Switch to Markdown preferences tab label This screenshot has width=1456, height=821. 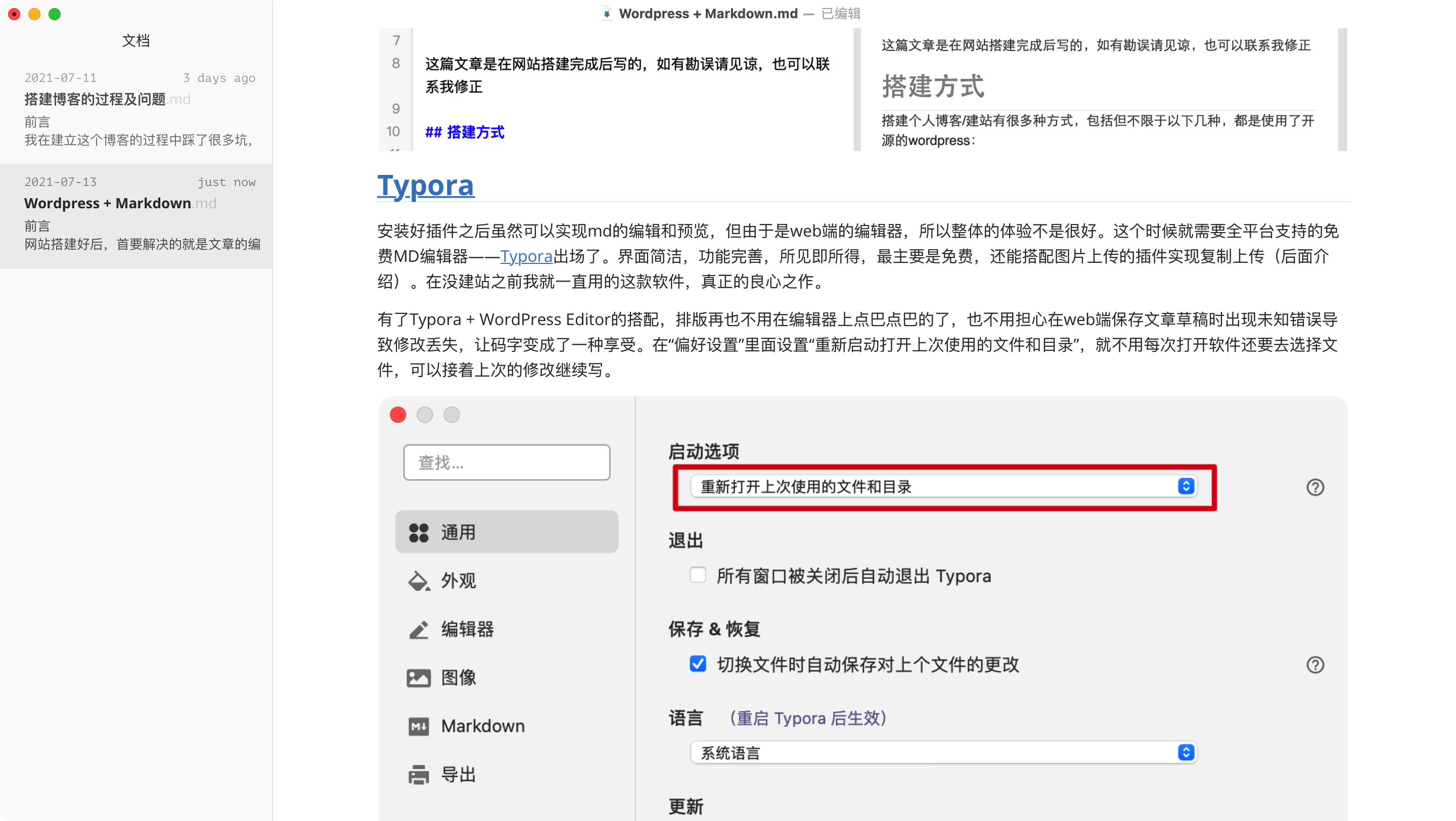[x=483, y=726]
